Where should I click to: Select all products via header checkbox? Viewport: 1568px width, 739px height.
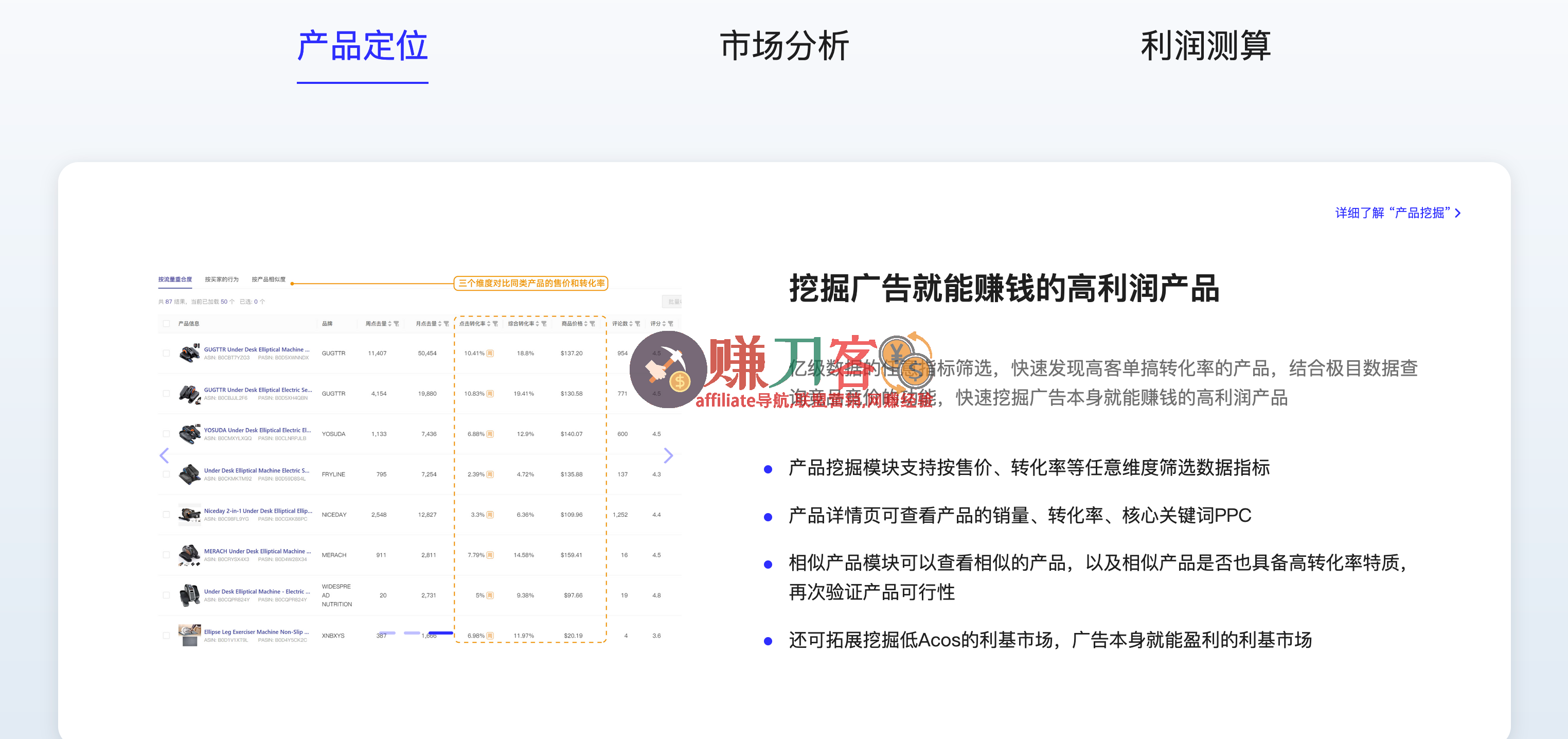tap(167, 324)
